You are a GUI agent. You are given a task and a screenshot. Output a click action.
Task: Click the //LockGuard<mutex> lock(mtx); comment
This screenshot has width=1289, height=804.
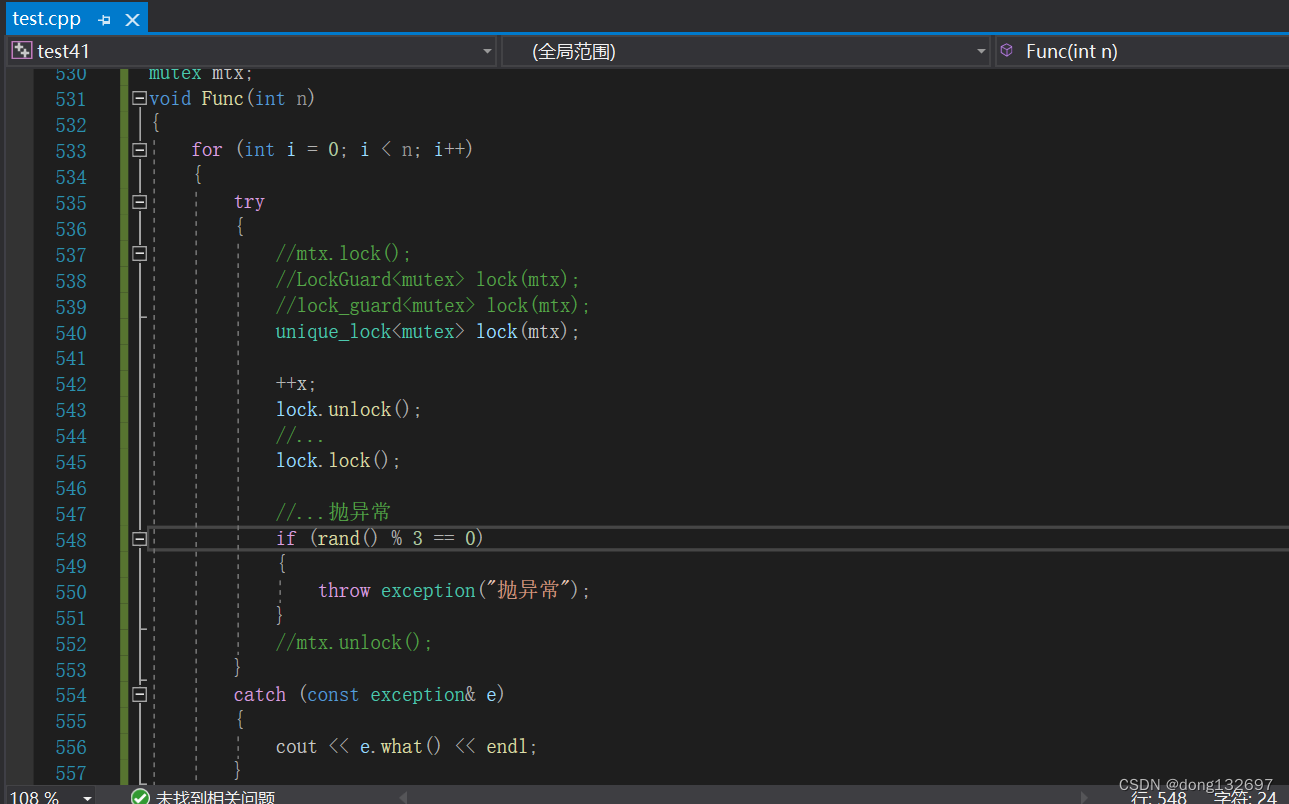coord(428,279)
